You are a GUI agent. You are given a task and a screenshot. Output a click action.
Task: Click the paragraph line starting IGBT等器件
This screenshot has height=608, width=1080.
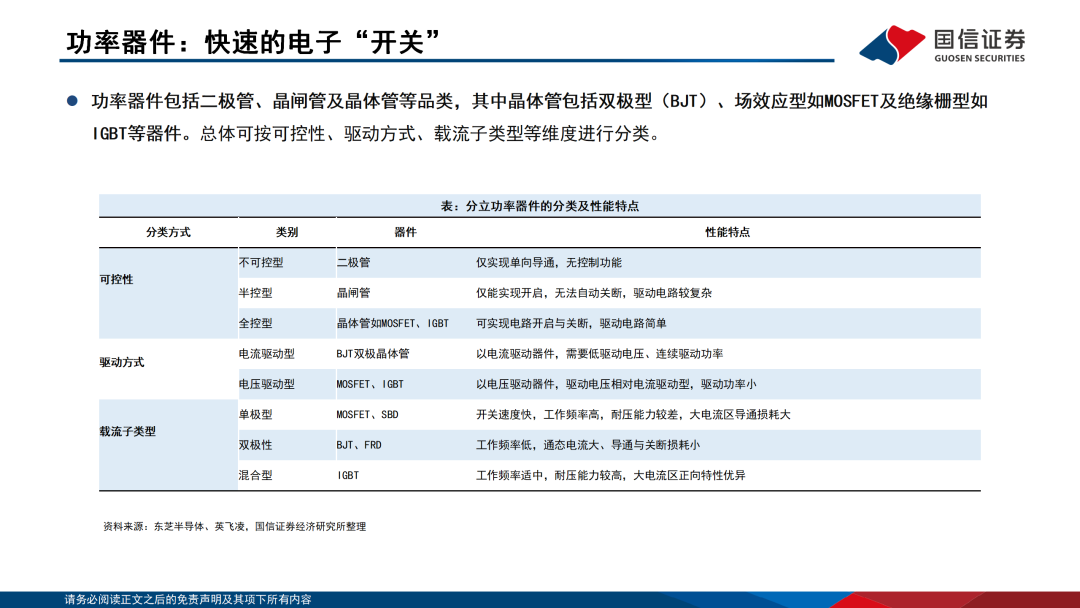tap(376, 134)
